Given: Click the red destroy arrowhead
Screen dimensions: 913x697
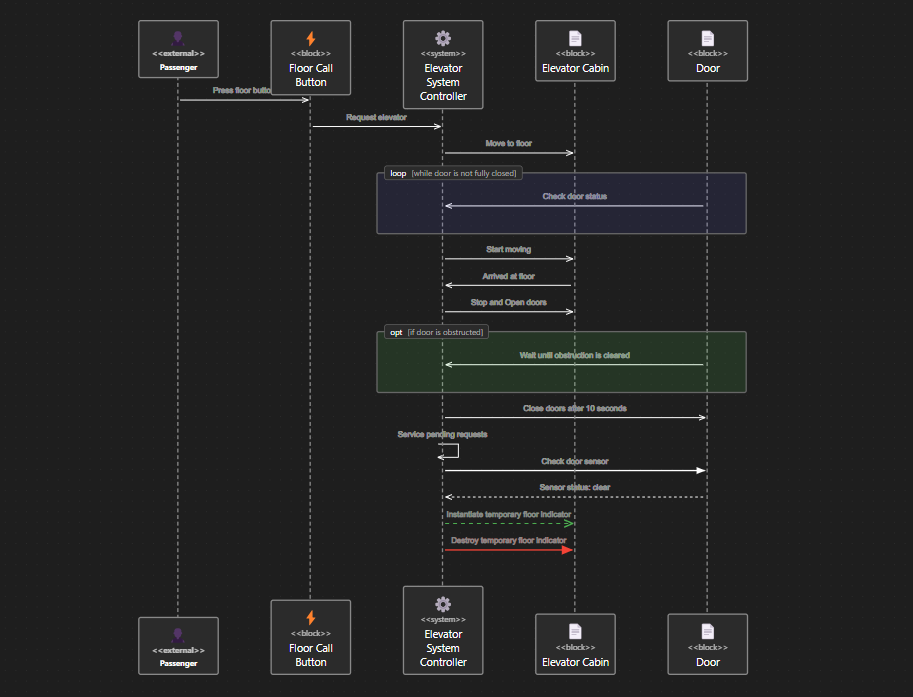Looking at the screenshot, I should coord(567,550).
